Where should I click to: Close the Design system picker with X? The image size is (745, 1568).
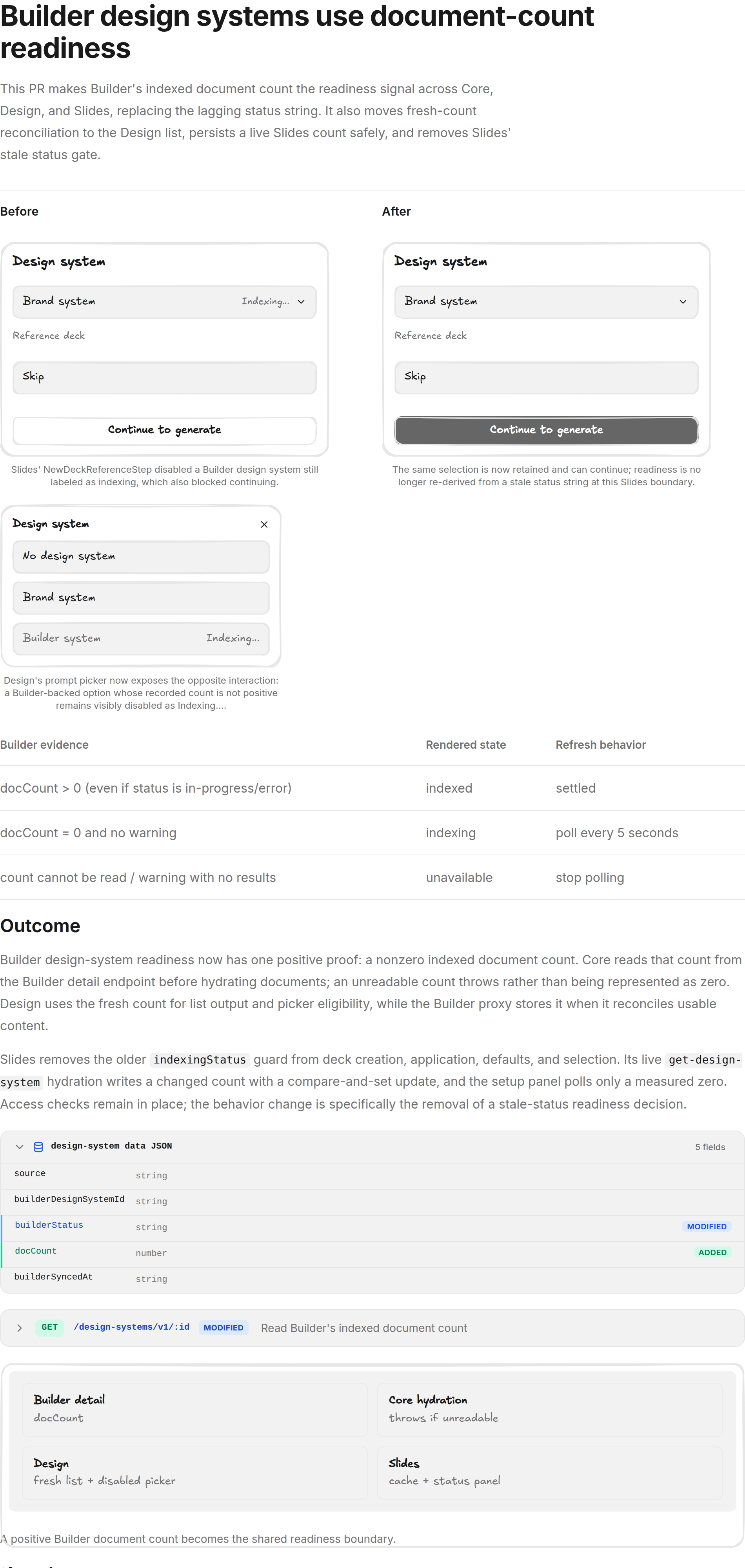click(x=264, y=525)
